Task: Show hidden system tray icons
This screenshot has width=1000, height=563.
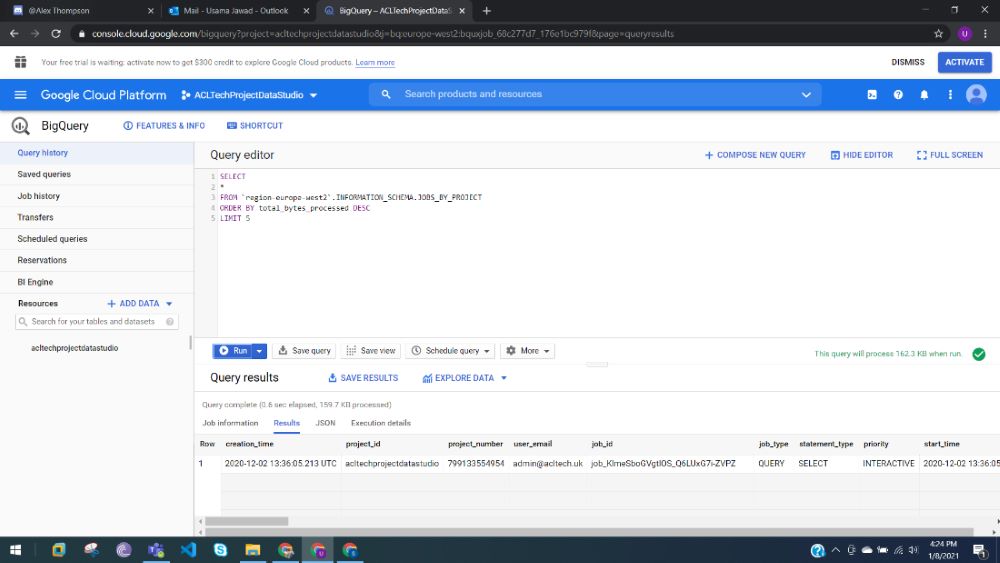Action: [835, 550]
